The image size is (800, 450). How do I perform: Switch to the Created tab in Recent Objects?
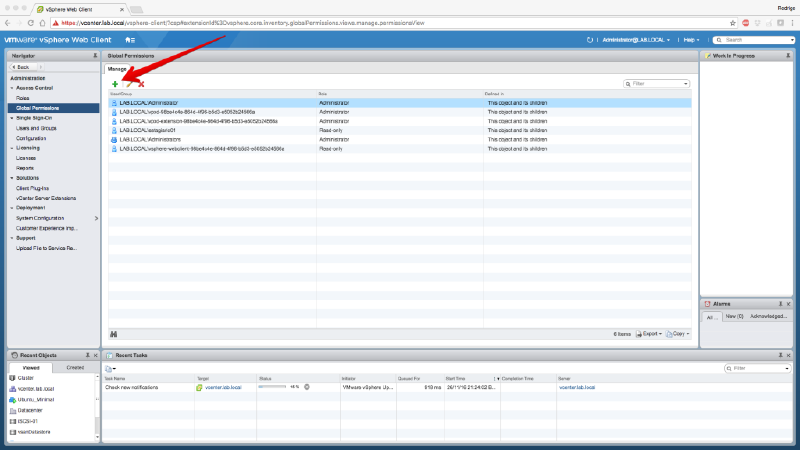coord(75,368)
